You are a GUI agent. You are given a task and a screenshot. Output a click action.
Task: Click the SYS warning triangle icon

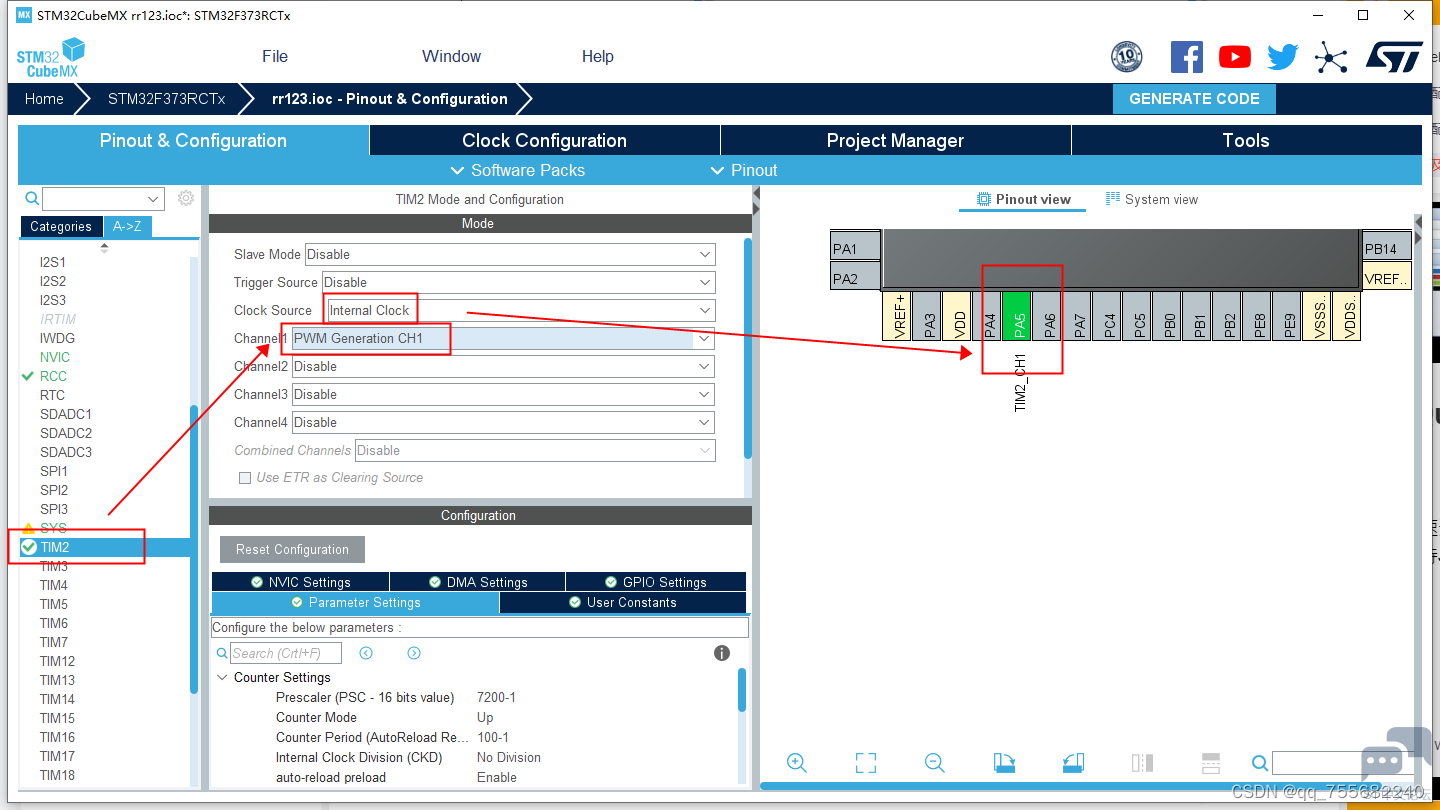click(x=28, y=528)
